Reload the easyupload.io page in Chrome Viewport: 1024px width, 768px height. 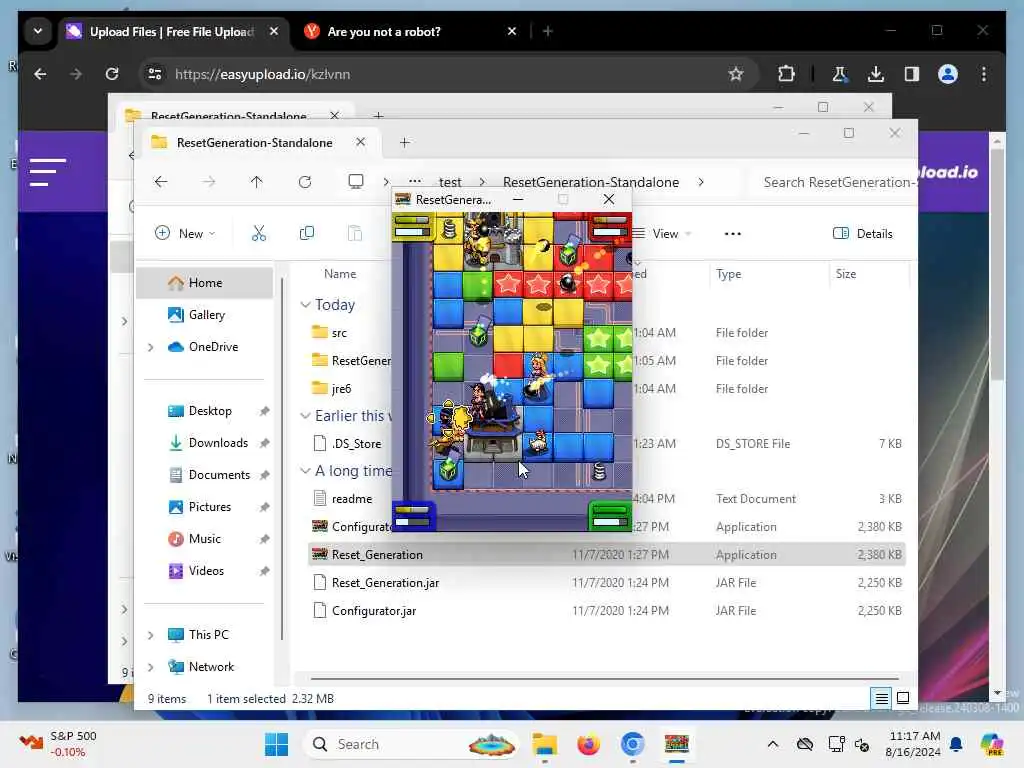pyautogui.click(x=112, y=74)
